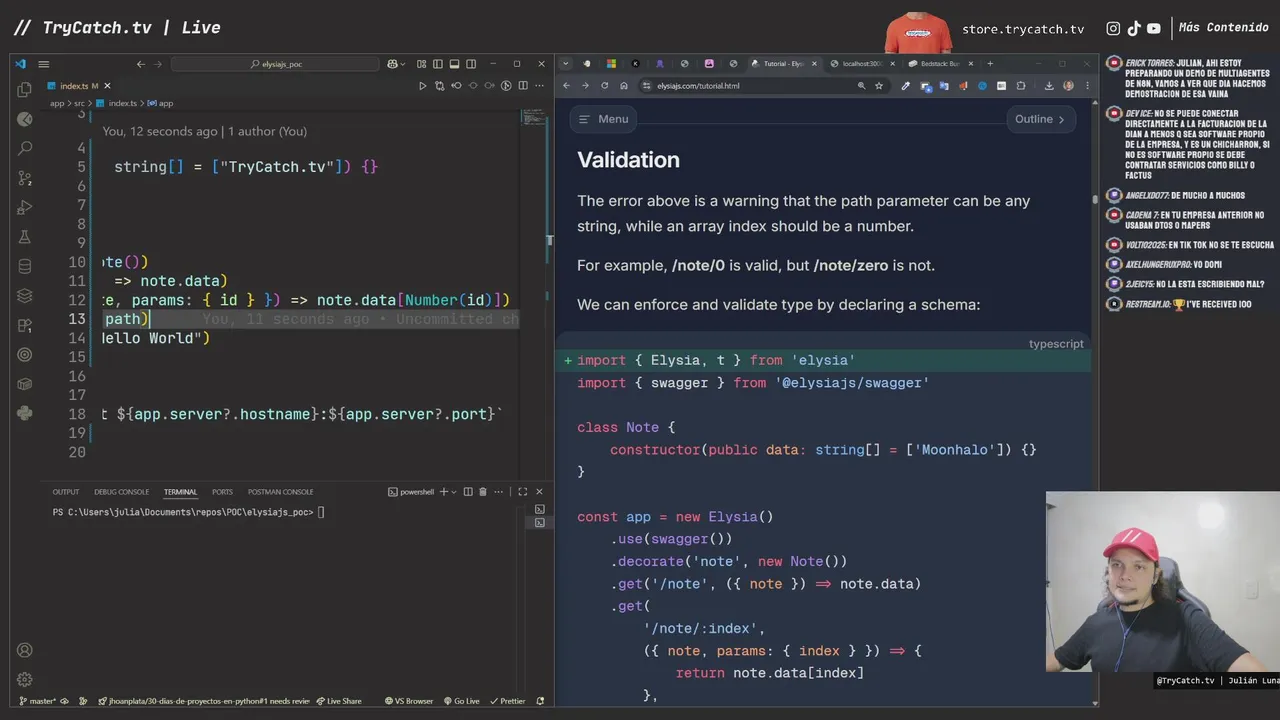Select the TERMINAL panel tab
This screenshot has height=720, width=1280.
point(181,492)
